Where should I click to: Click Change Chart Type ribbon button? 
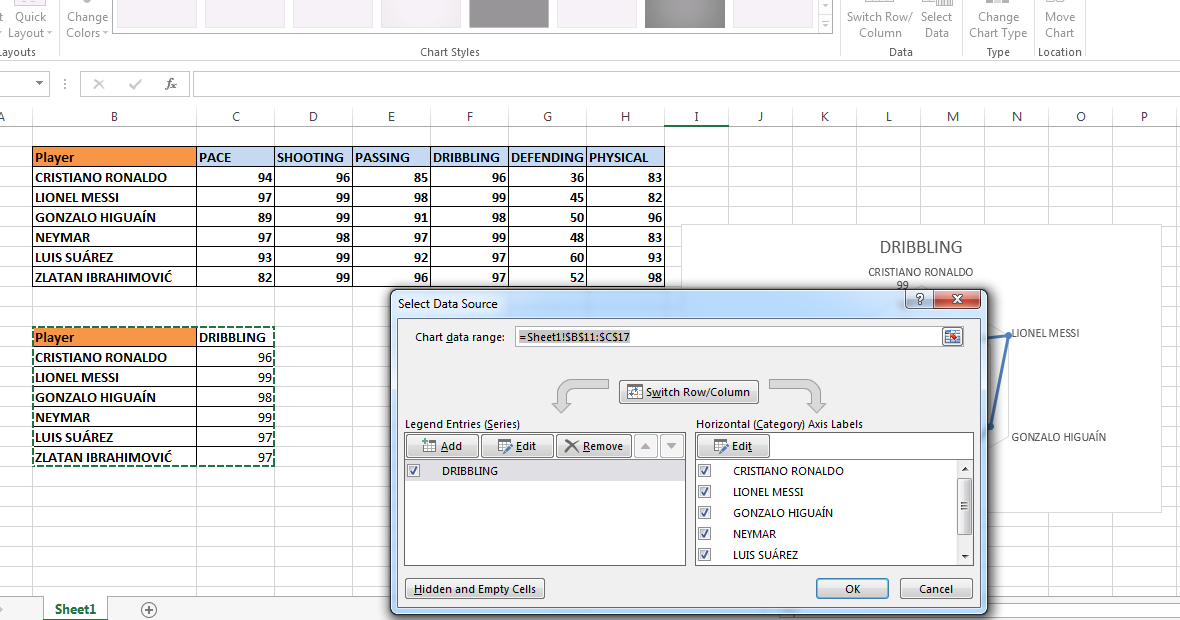click(998, 24)
